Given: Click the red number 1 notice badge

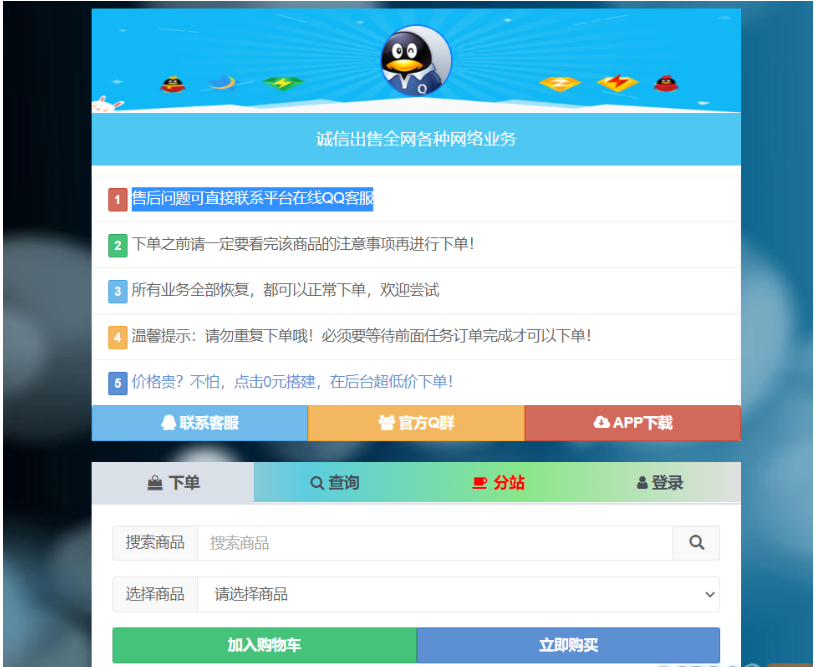Looking at the screenshot, I should [x=118, y=199].
